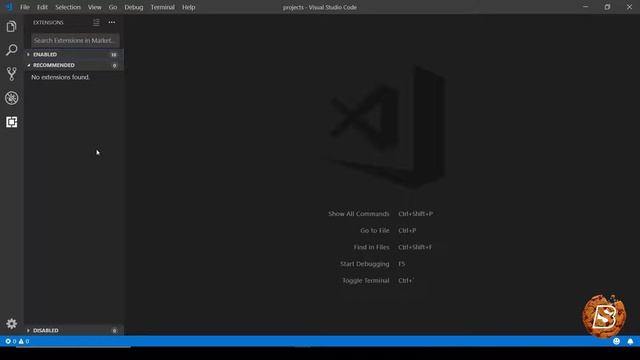
Task: Open Extensions More Actions ellipsis menu
Action: pos(112,22)
